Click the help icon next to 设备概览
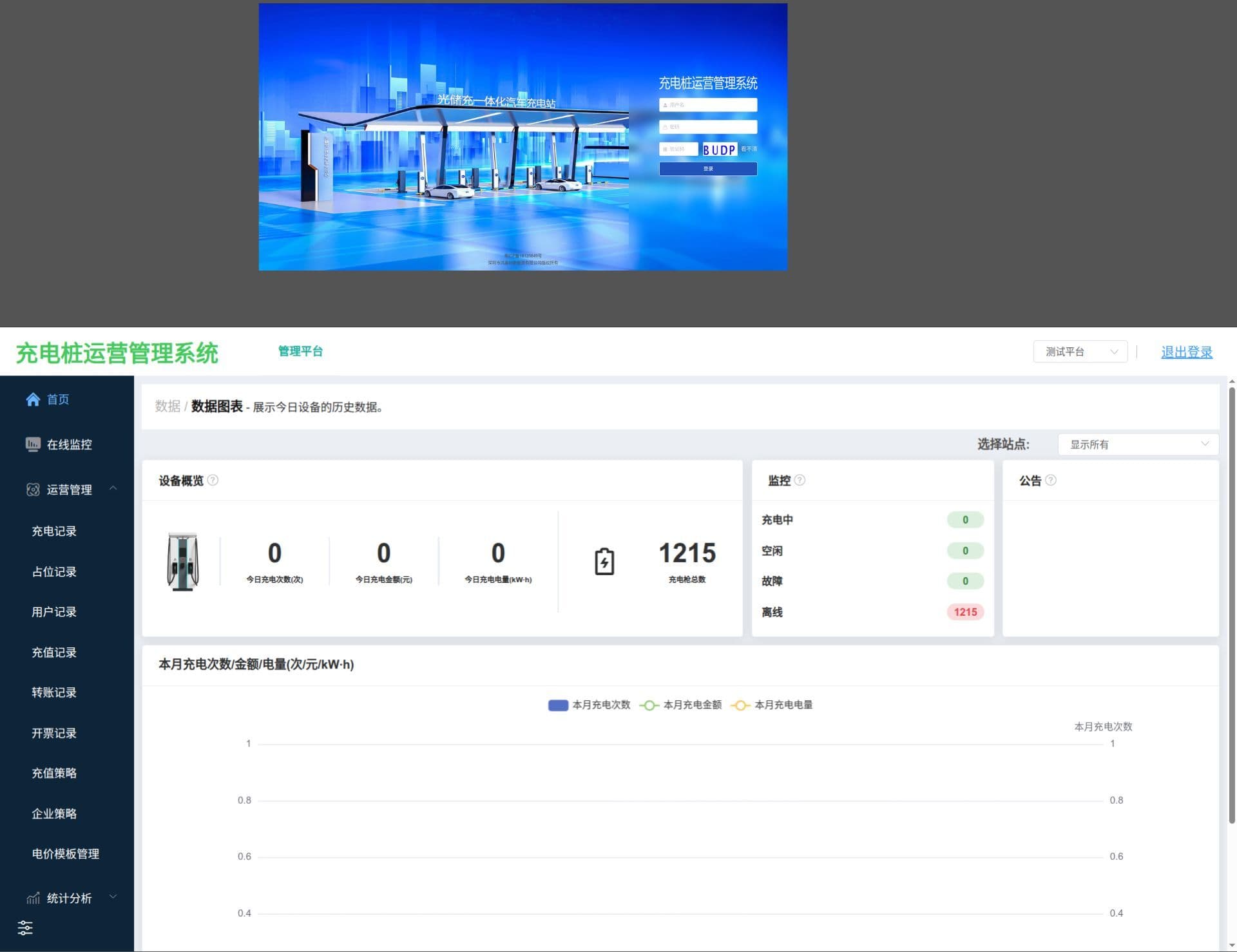Screen dimensions: 1237x952 [213, 481]
